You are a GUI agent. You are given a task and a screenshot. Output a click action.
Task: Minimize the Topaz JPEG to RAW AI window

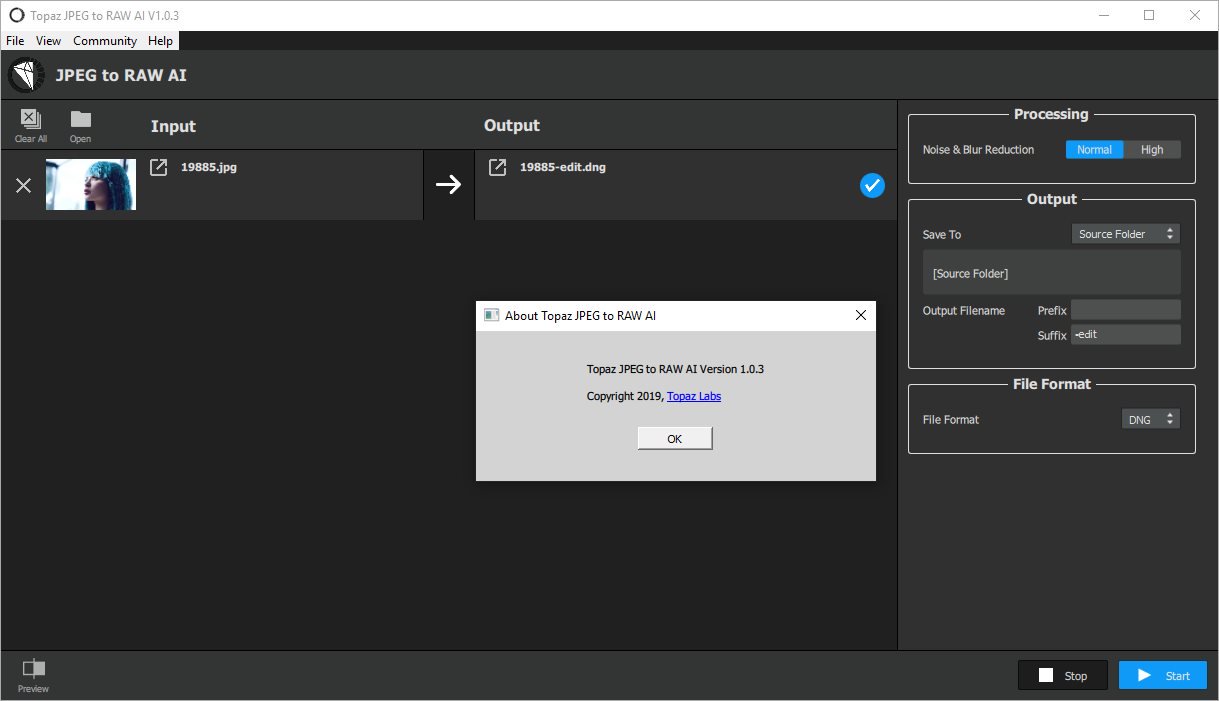[1103, 15]
